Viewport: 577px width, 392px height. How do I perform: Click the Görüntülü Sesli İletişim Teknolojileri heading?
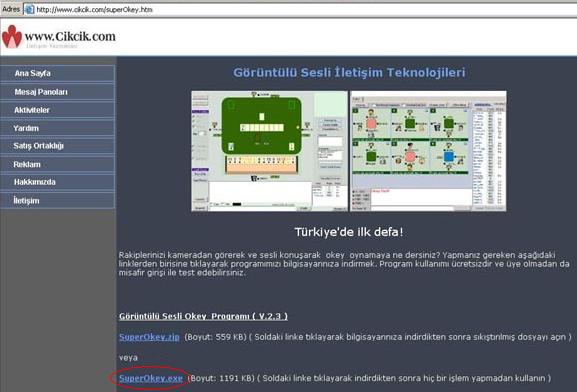[x=349, y=72]
